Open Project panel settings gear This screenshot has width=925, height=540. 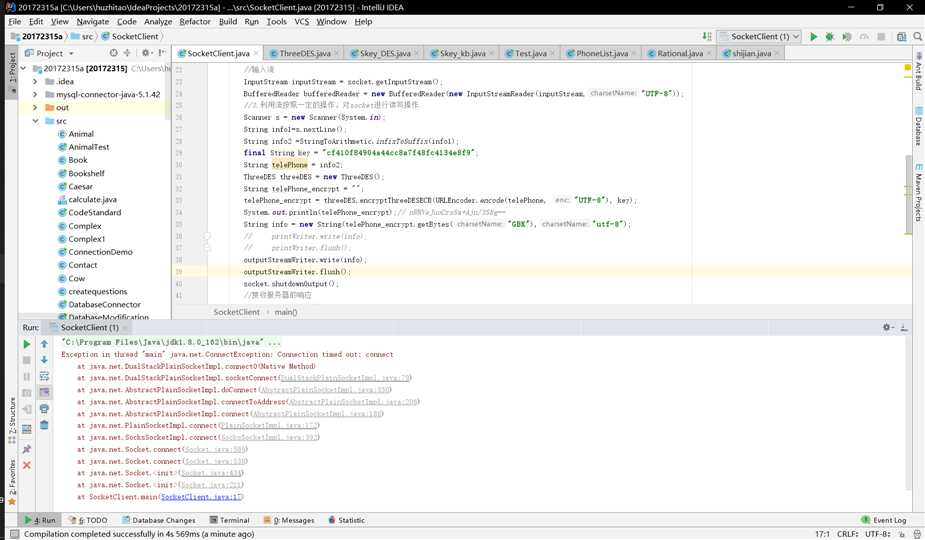(146, 53)
